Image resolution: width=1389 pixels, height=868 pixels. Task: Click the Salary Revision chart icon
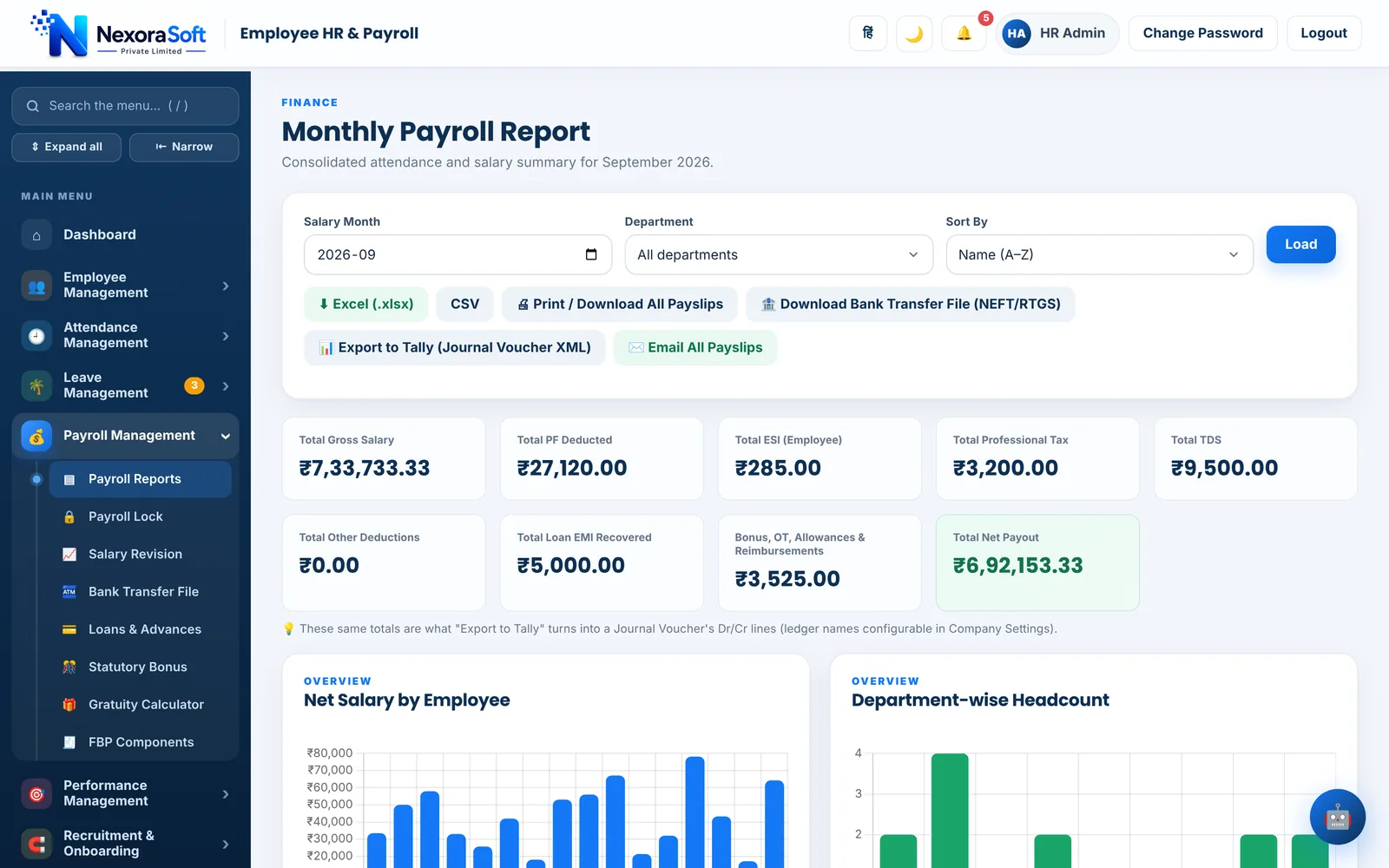click(x=69, y=554)
